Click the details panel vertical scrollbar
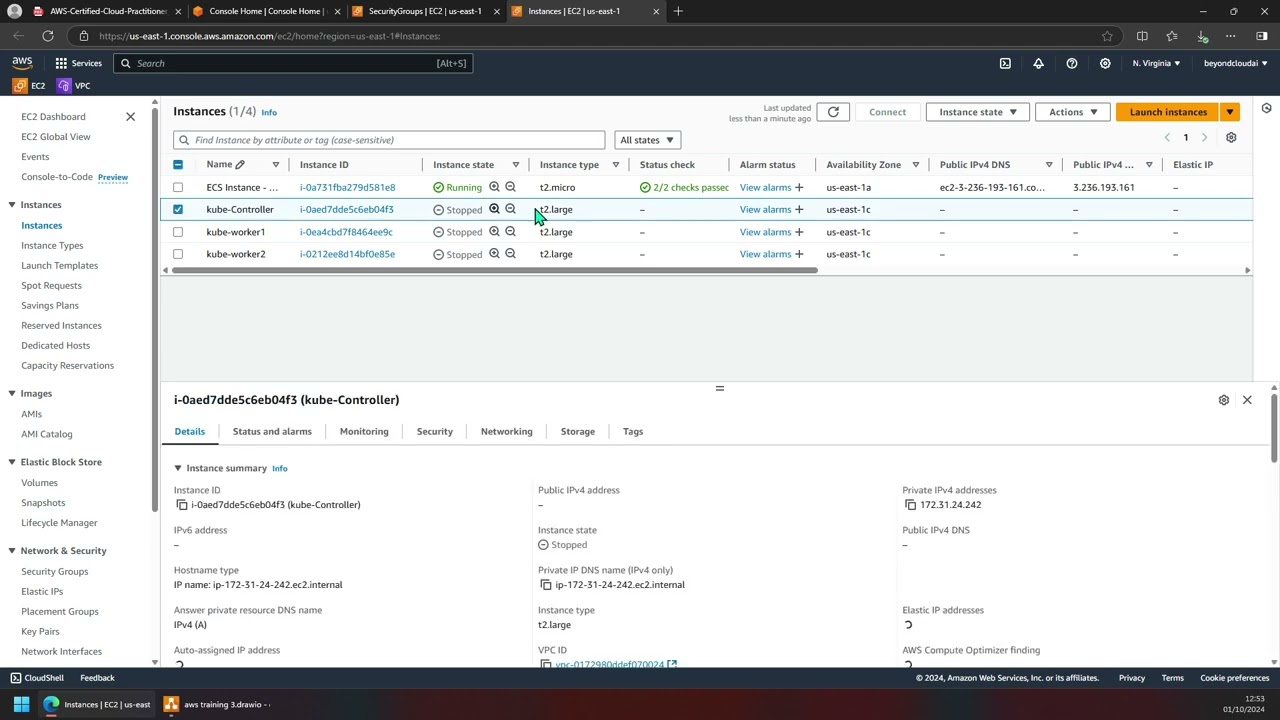This screenshot has height=720, width=1280. point(1274,428)
